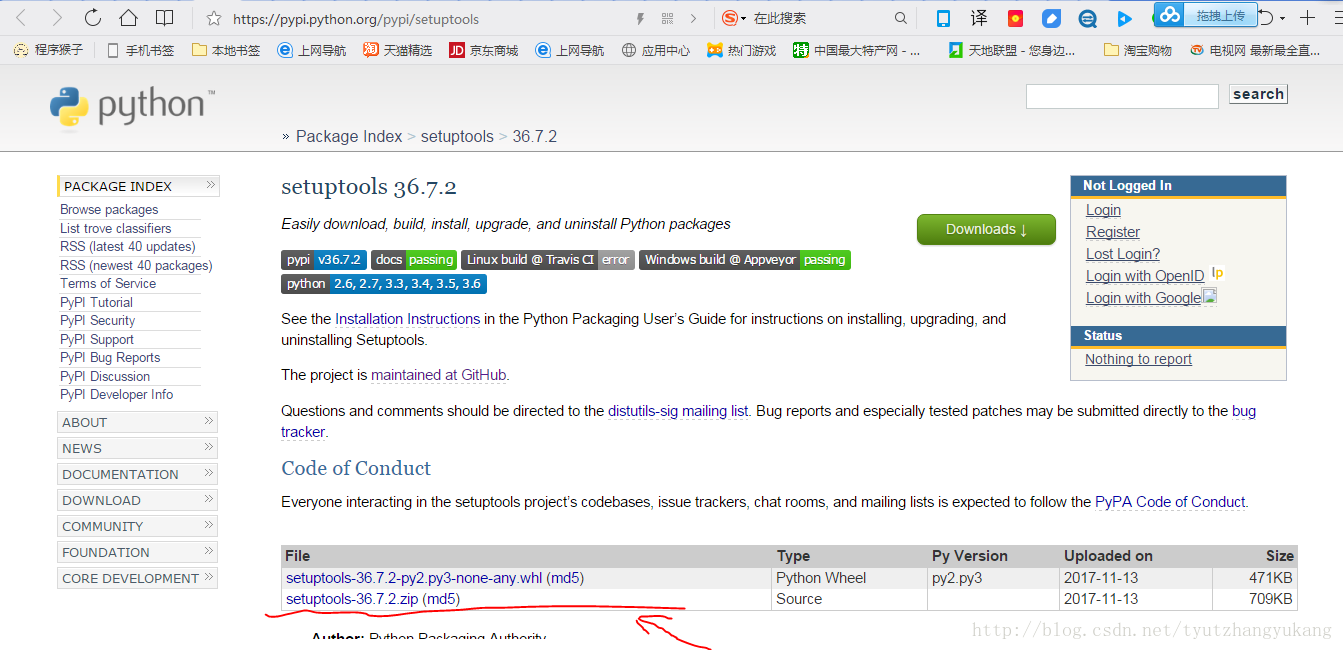Open the 中国最大特产网 bookmark
The height and width of the screenshot is (650, 1343).
(x=856, y=50)
